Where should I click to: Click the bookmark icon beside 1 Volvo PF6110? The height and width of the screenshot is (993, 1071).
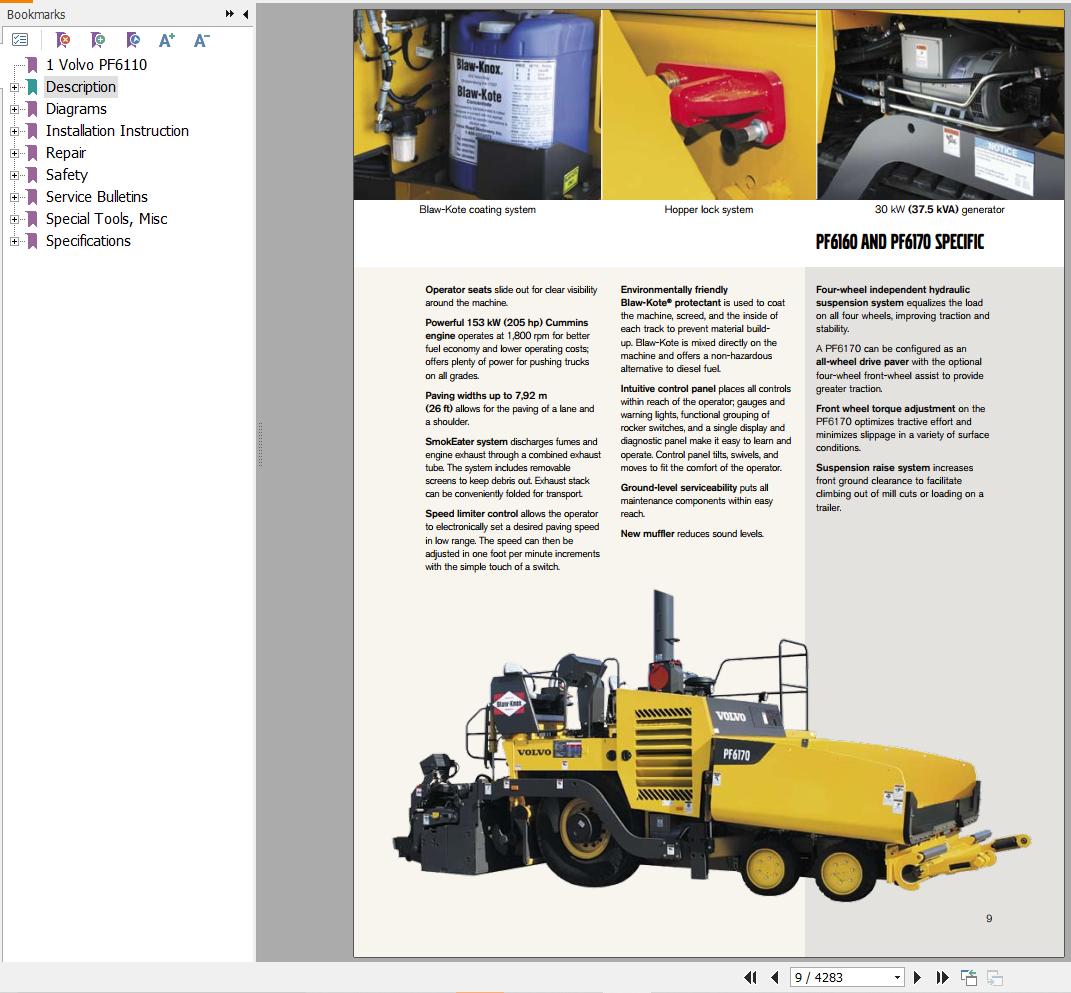[x=32, y=65]
